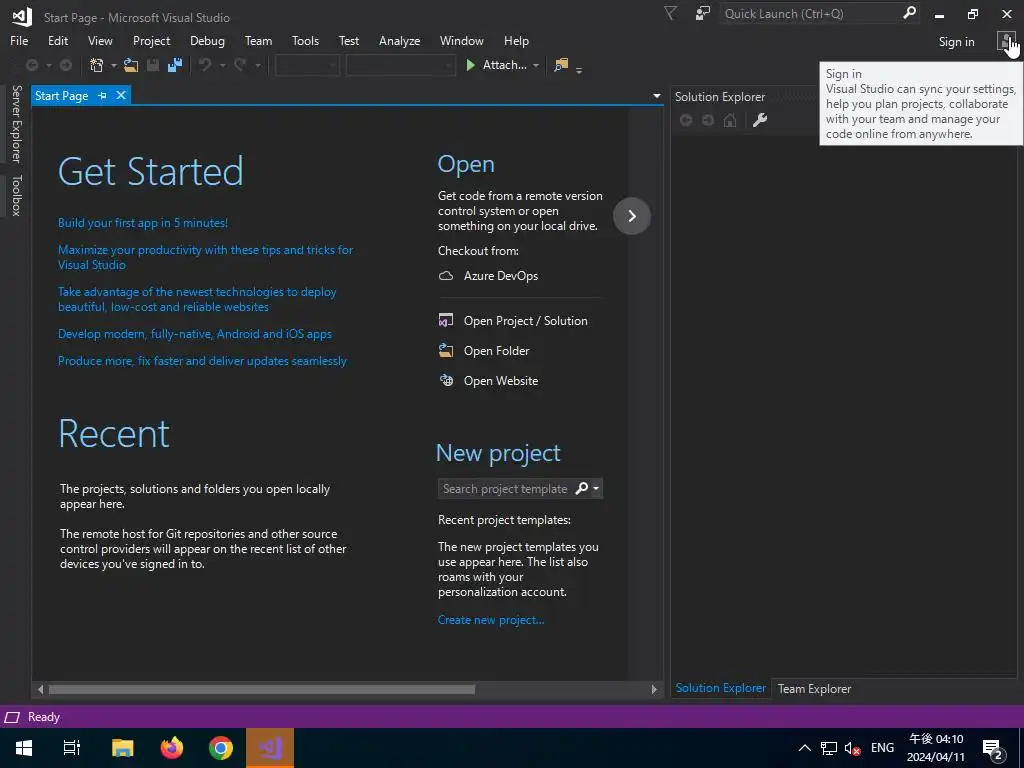Open the View menu
This screenshot has width=1024, height=768.
click(100, 40)
